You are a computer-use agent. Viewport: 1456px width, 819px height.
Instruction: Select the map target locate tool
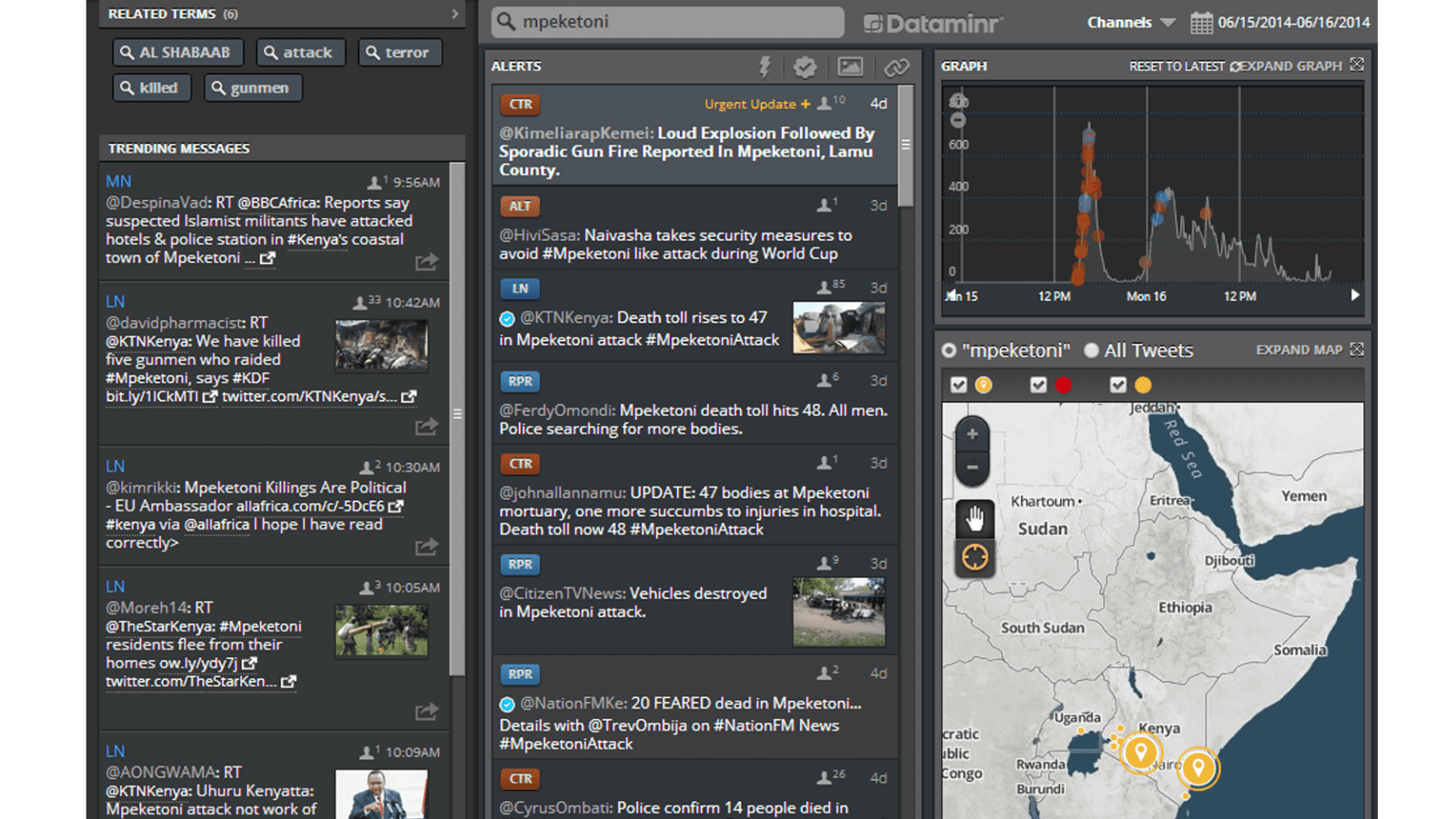point(975,556)
